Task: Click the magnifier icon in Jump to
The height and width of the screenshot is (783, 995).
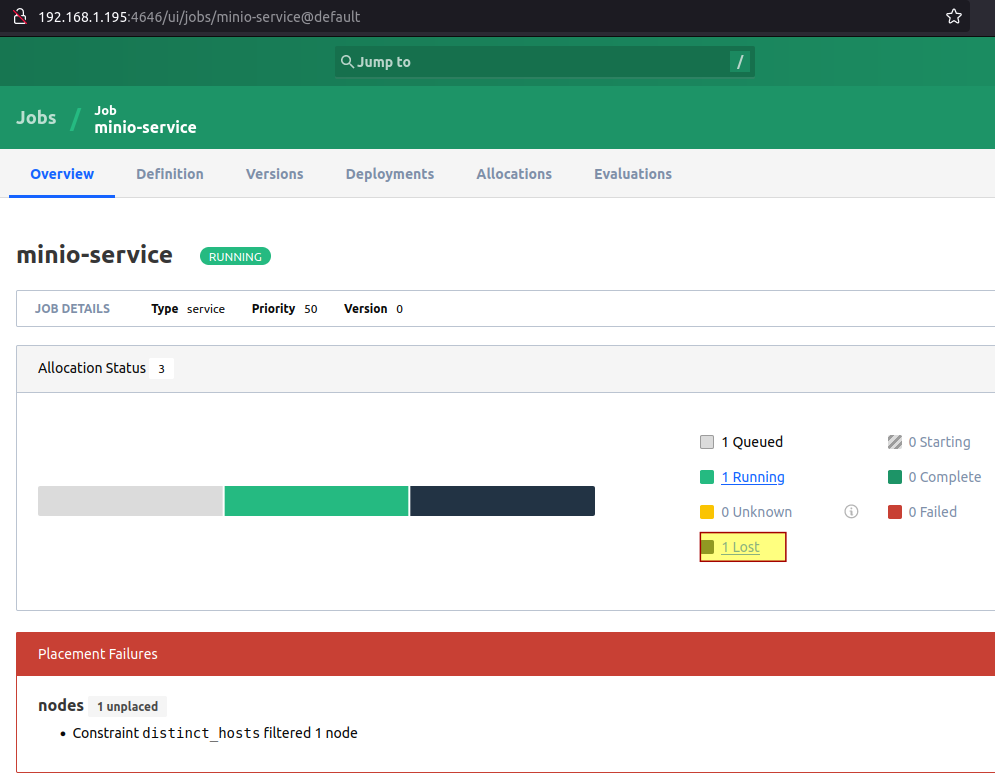Action: [x=347, y=62]
